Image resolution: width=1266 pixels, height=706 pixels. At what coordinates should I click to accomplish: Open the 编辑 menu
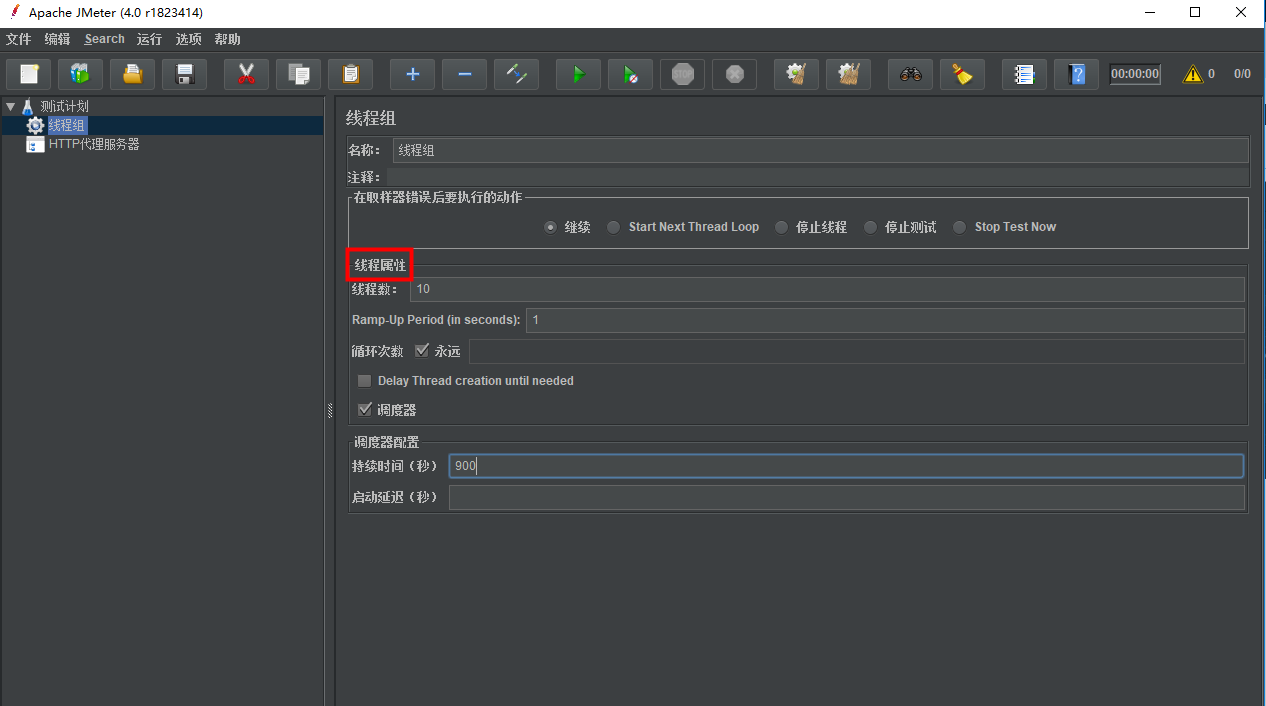pos(58,39)
